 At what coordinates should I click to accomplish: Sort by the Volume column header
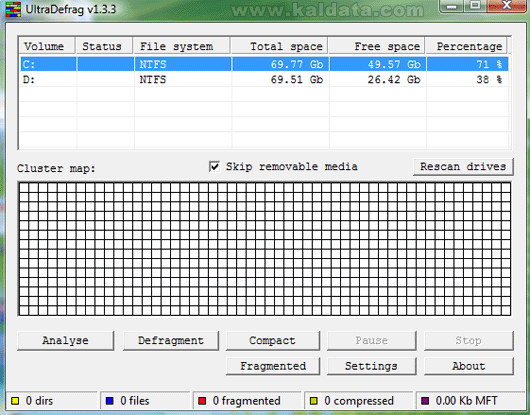click(47, 46)
